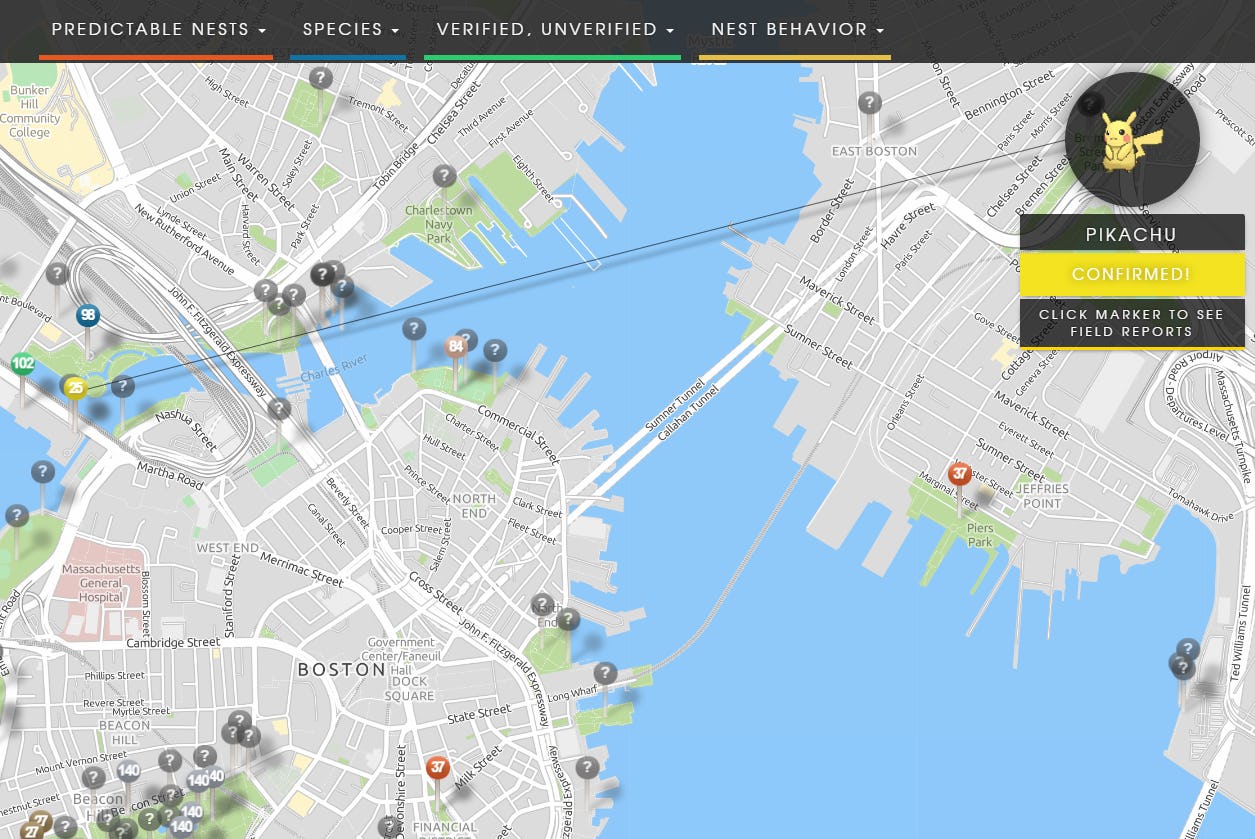Open the 84 marker near Commercial Street

pos(456,347)
